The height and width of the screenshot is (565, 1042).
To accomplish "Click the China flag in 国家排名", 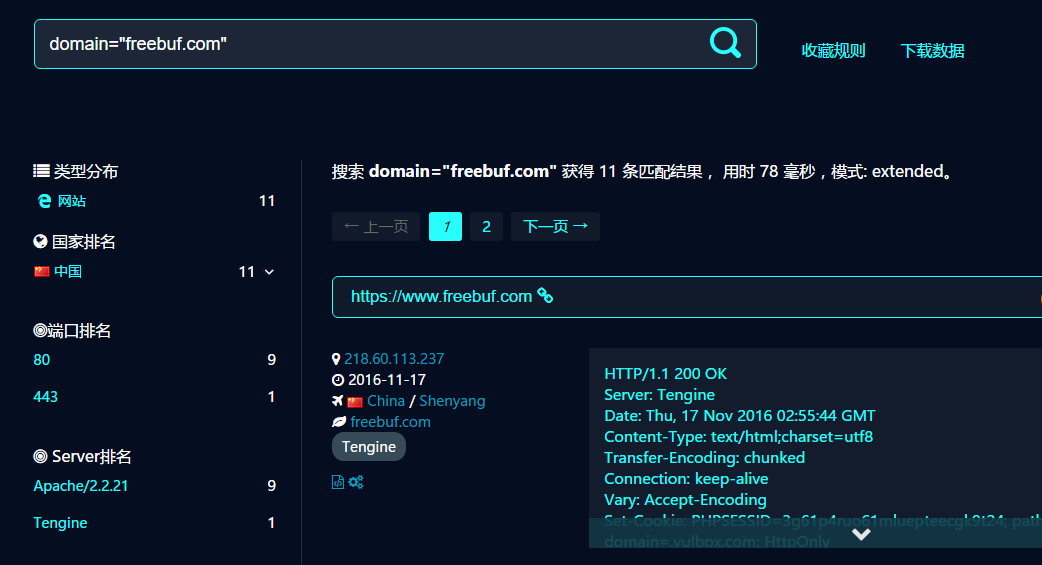I will 42,271.
